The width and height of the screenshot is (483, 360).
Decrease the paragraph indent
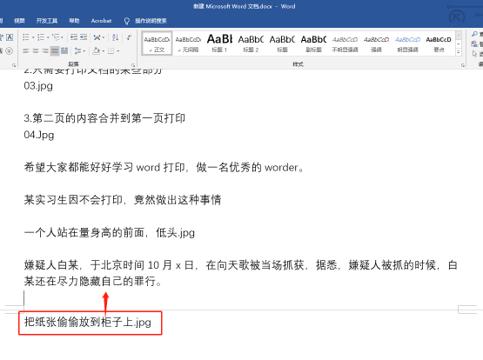click(x=74, y=37)
